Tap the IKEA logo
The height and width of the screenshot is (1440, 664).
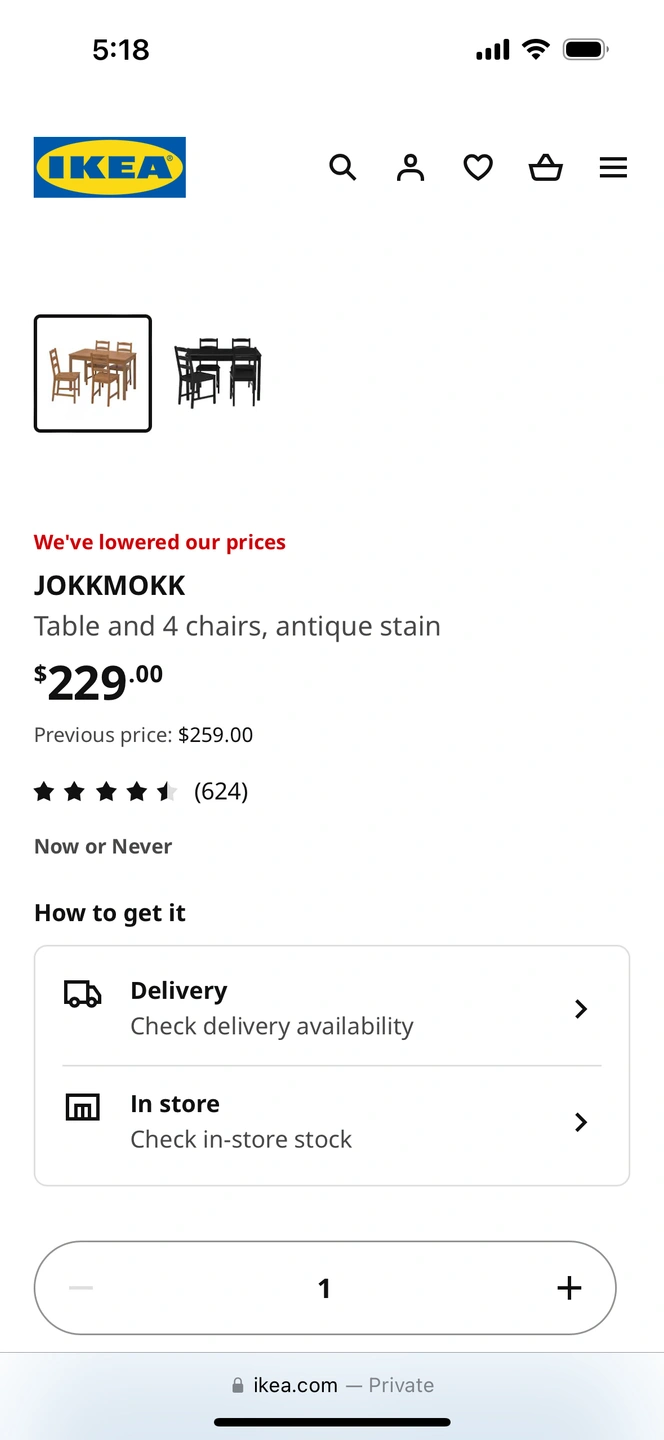(110, 167)
